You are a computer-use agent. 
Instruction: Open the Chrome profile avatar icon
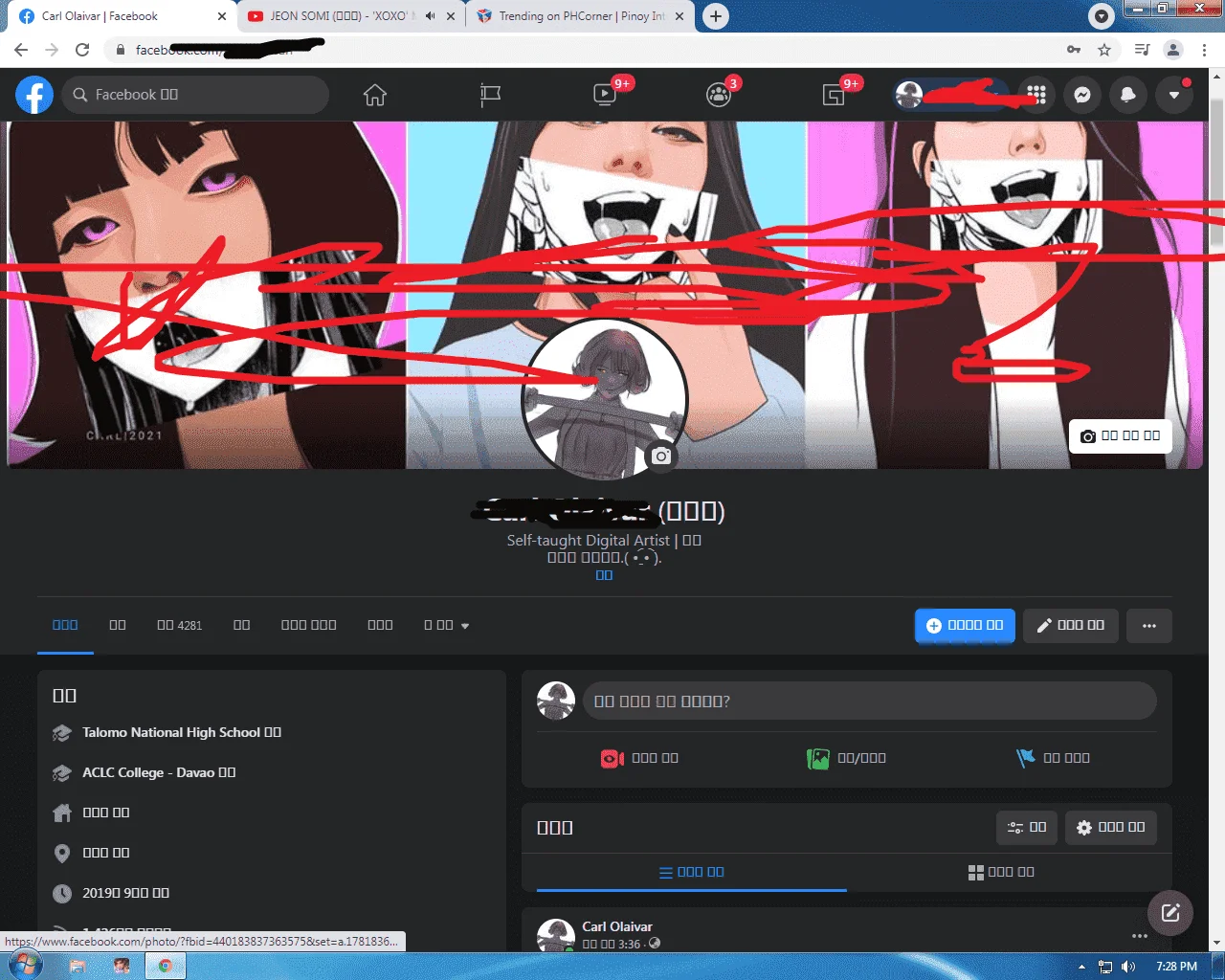pyautogui.click(x=1173, y=50)
